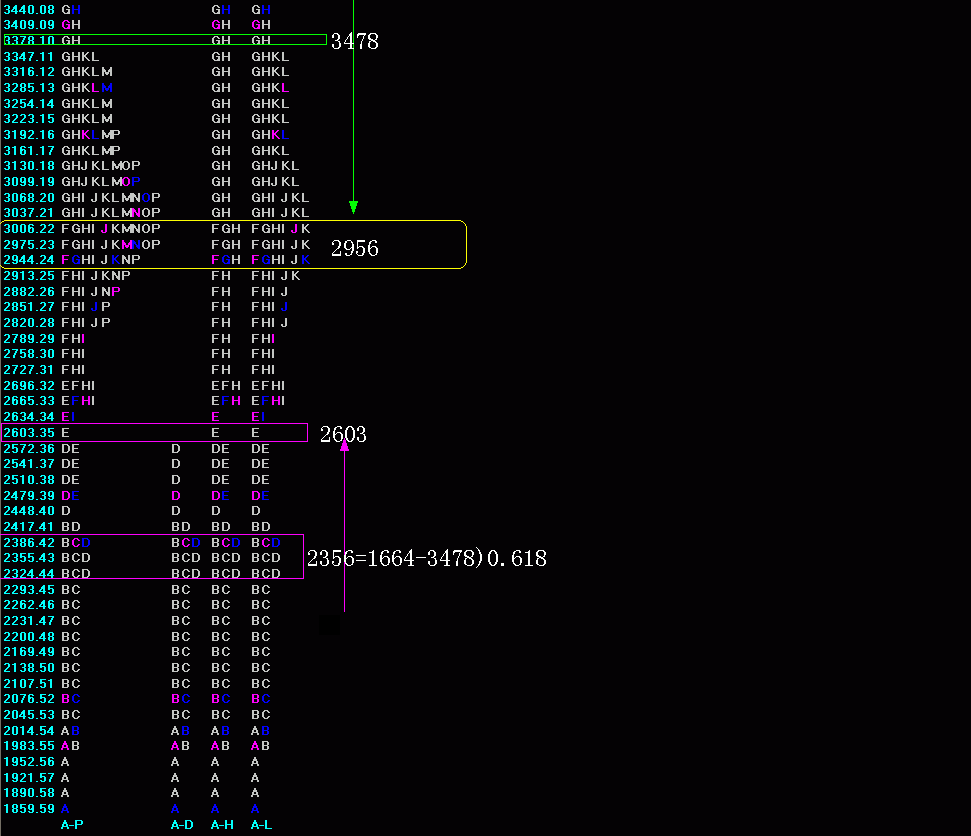Select price 3068.20
971x836 pixels.
(29, 198)
